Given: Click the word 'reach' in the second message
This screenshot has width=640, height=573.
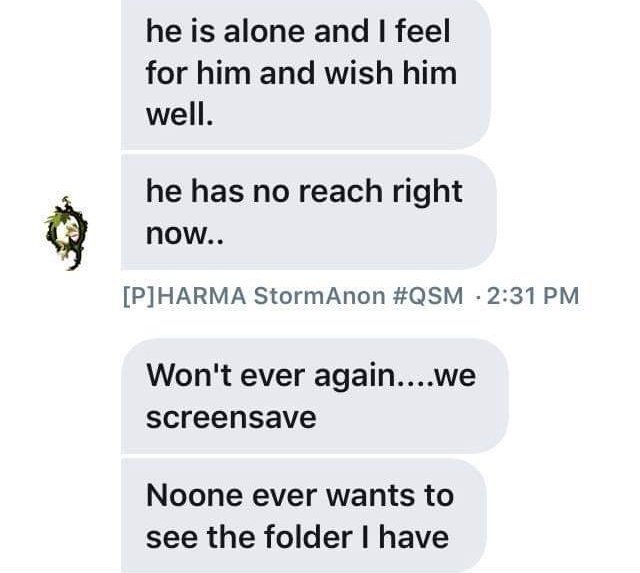Looking at the screenshot, I should point(341,191).
